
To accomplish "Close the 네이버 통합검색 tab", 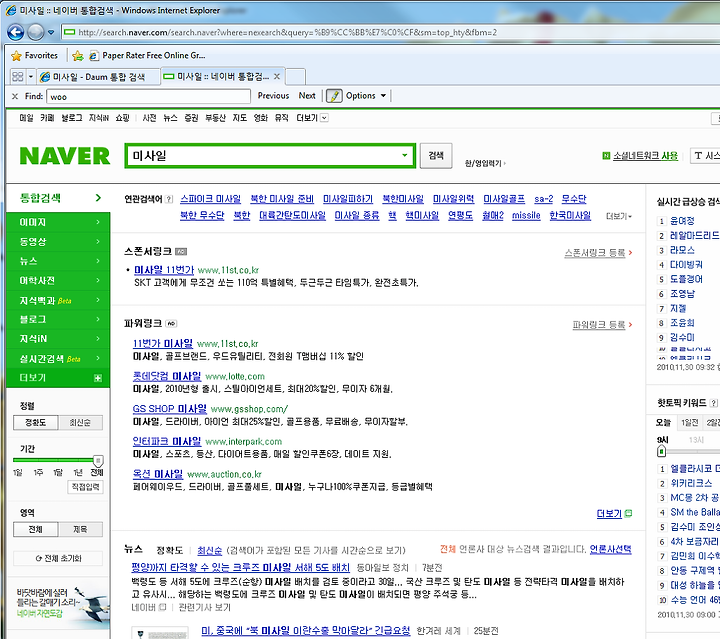I will [x=277, y=76].
